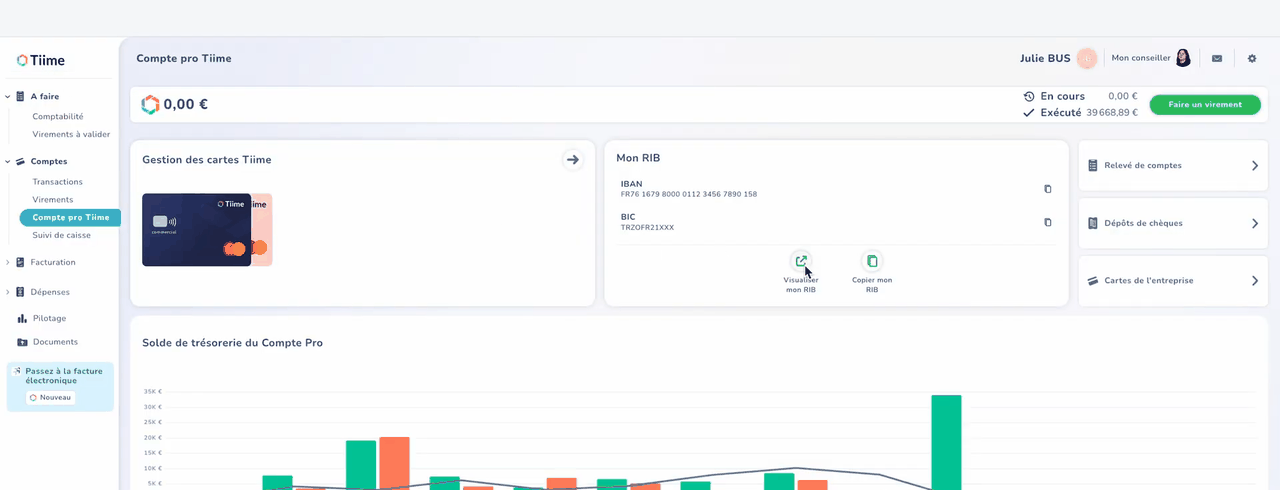Click the Dépôts de chèques icon
The image size is (1280, 490).
pos(1093,224)
